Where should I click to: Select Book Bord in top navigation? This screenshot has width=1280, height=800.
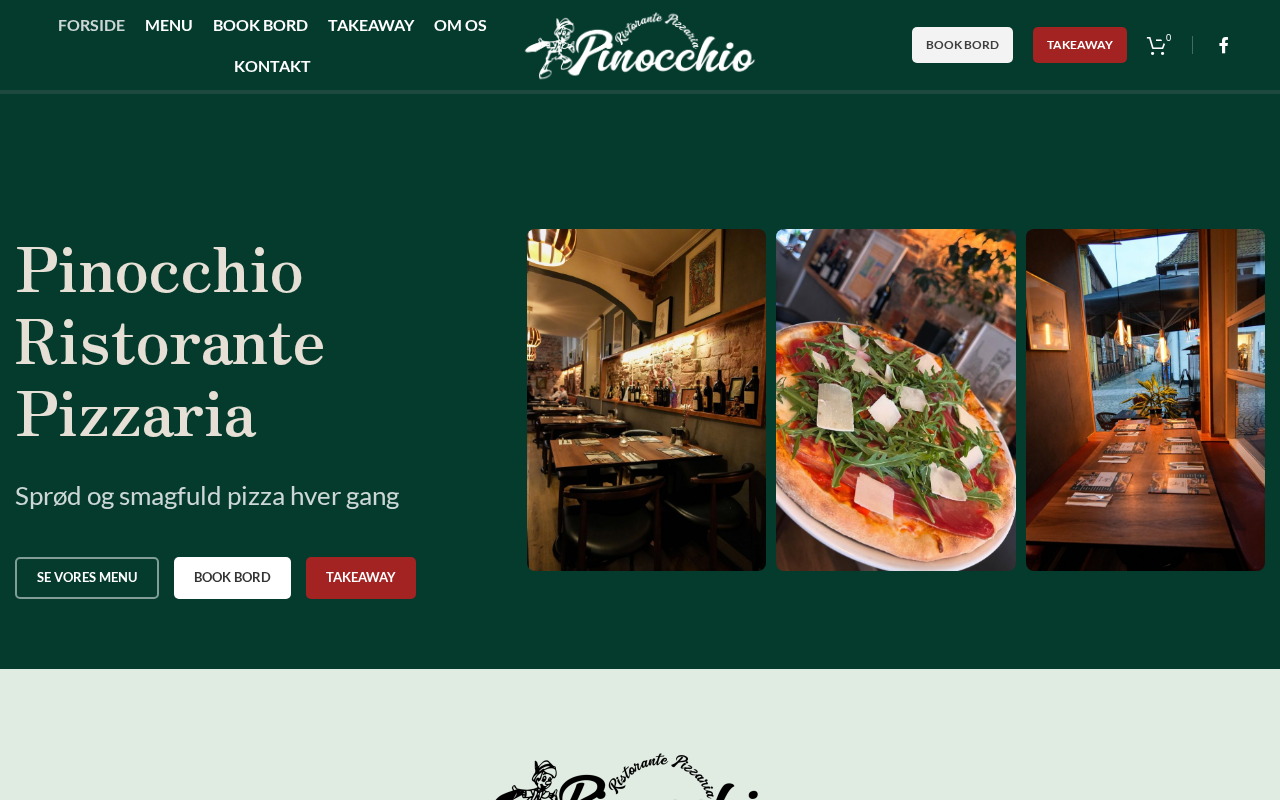[x=260, y=25]
